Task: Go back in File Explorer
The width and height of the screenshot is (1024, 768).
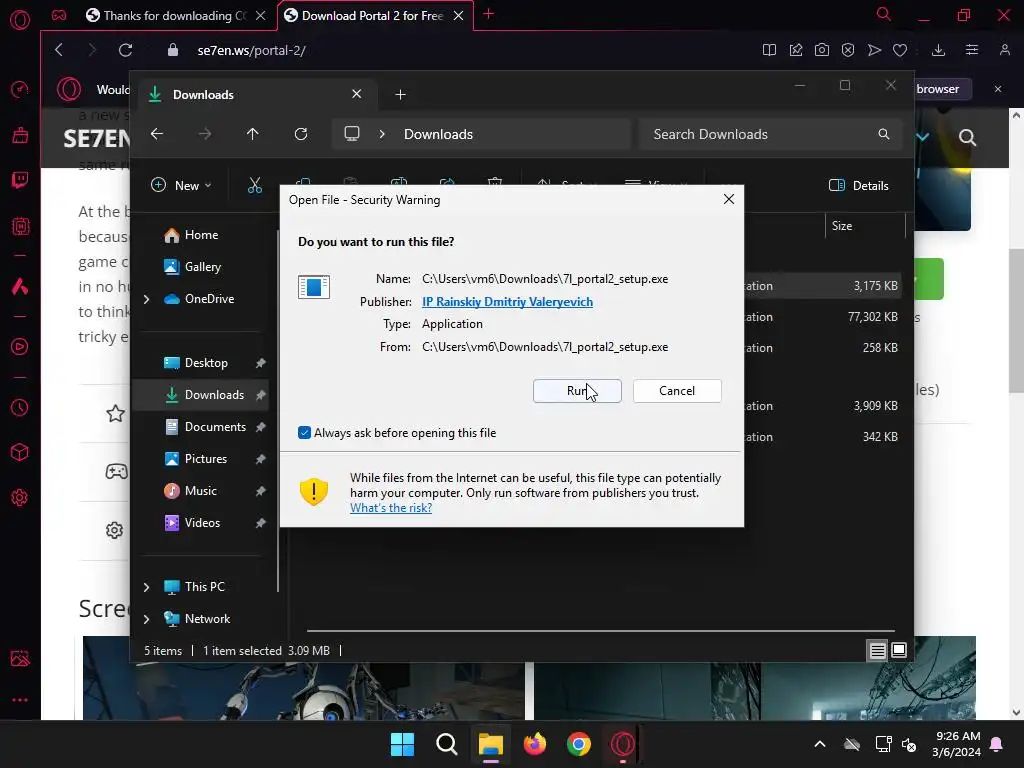Action: click(157, 134)
